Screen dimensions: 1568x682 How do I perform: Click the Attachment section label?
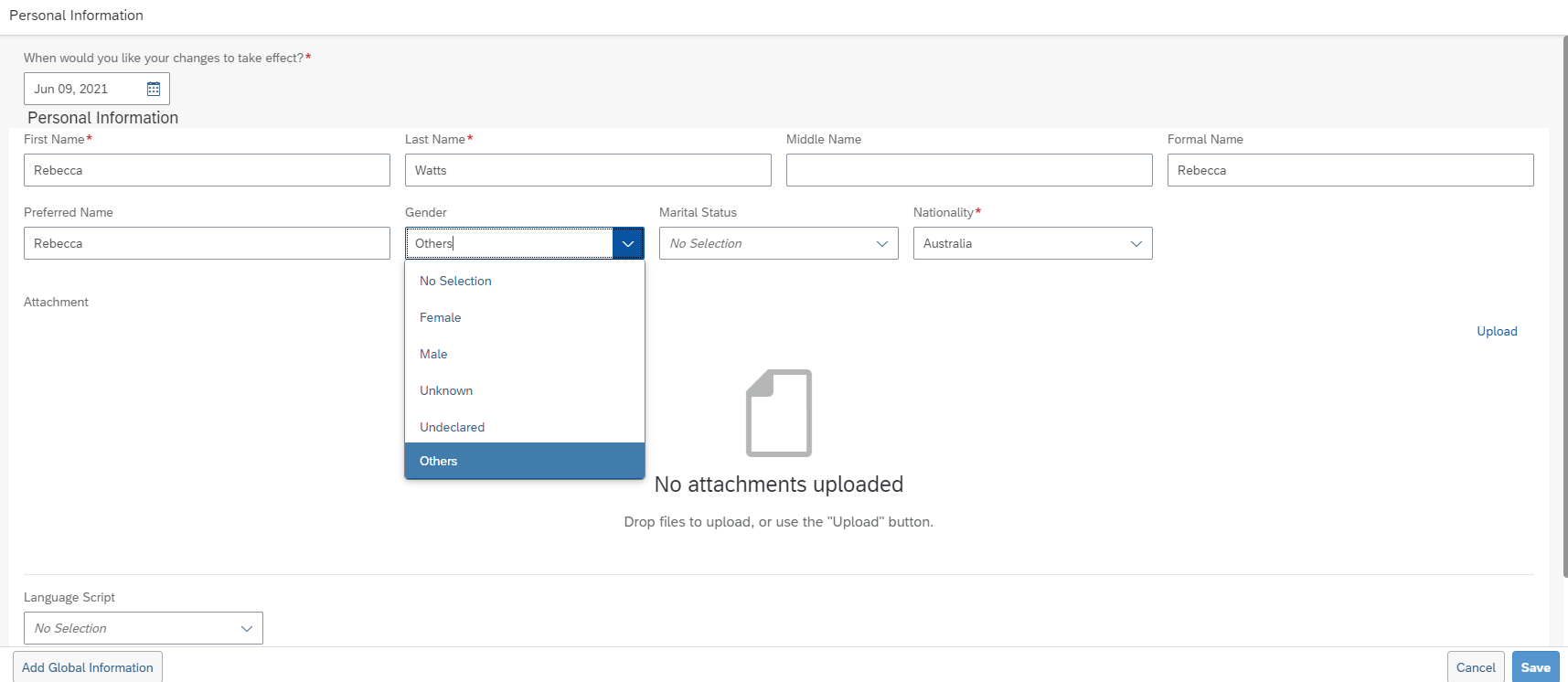click(x=56, y=302)
